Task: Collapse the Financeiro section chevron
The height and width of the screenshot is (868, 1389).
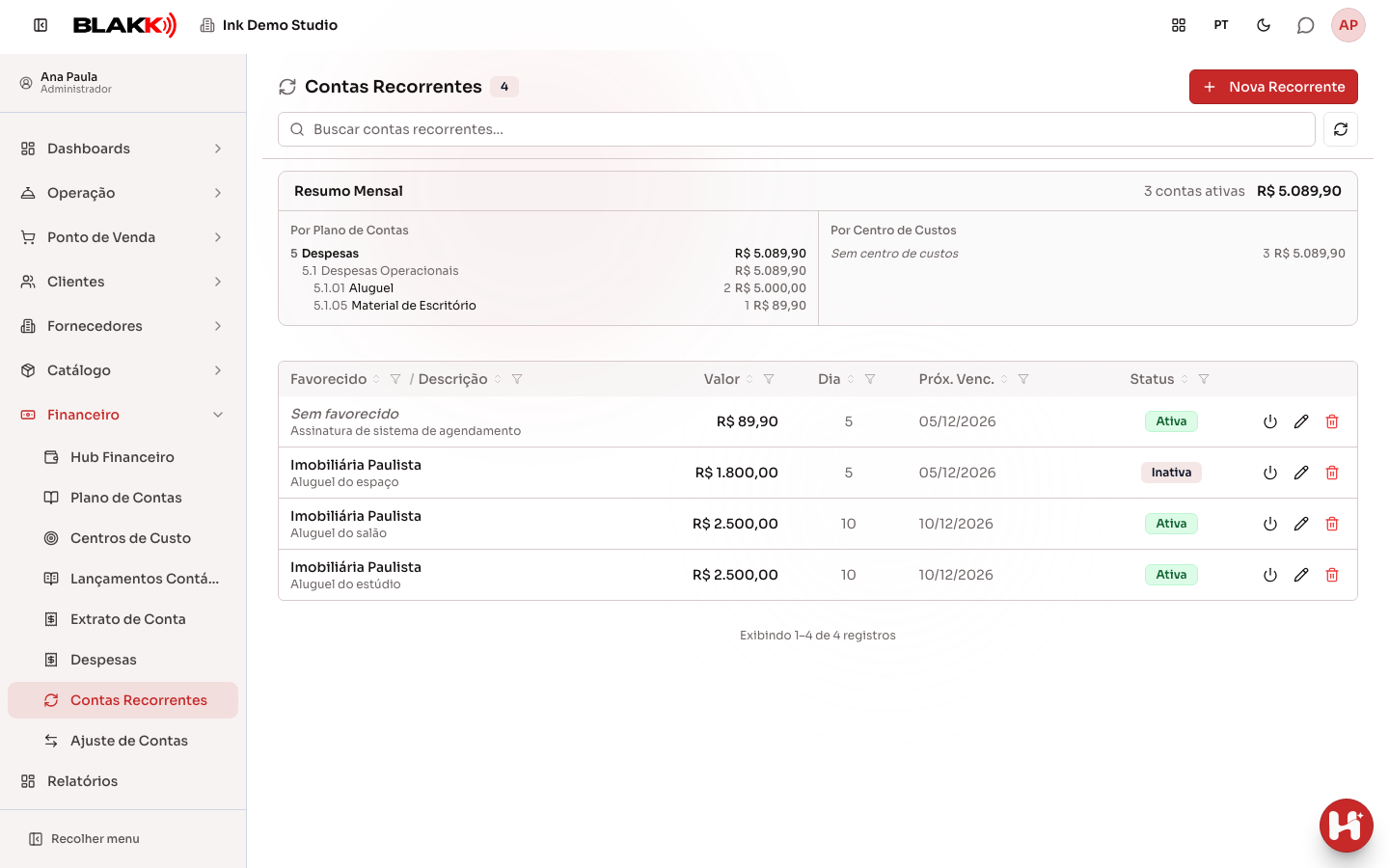Action: [x=218, y=415]
